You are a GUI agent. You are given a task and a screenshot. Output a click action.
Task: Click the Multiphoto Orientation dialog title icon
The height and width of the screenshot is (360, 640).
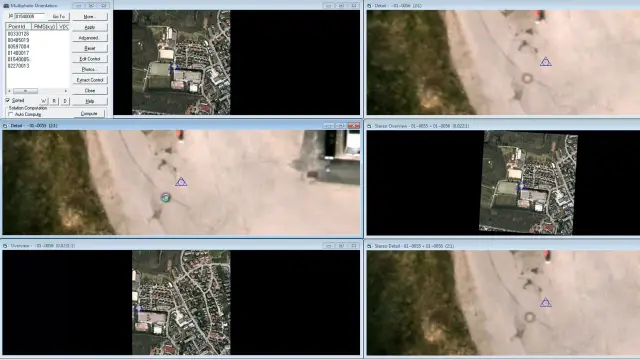6,6
